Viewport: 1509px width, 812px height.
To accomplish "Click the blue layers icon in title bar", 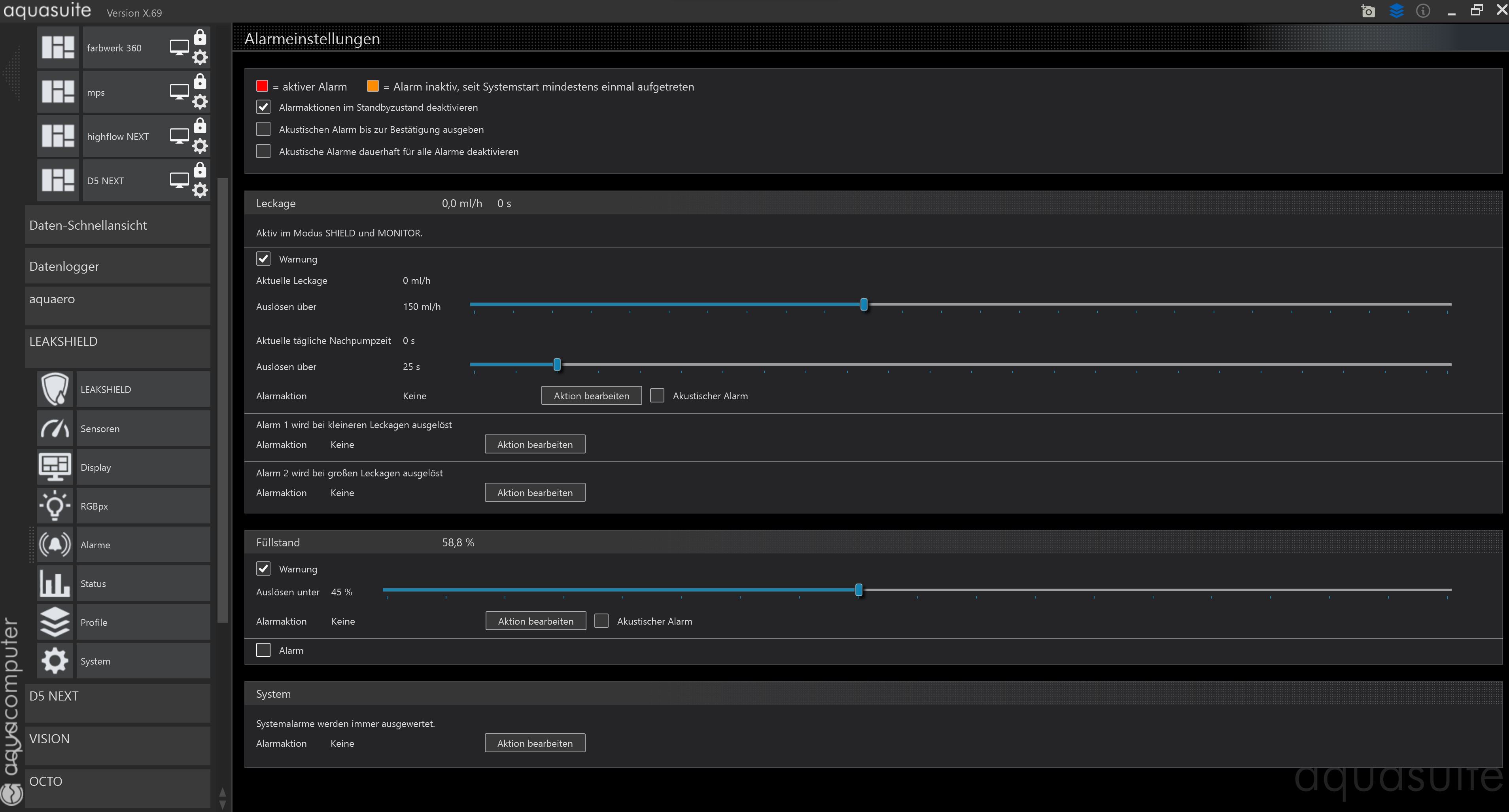I will pyautogui.click(x=1397, y=11).
